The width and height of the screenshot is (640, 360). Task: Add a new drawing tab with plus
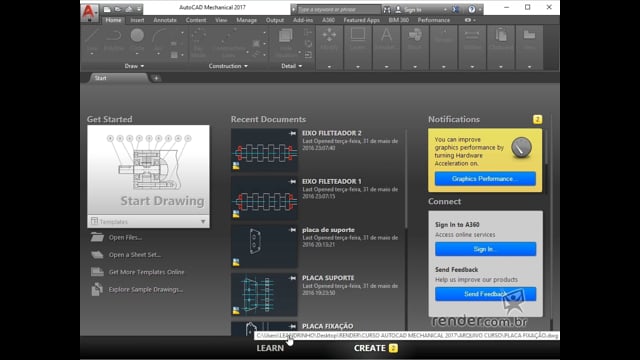click(x=156, y=78)
